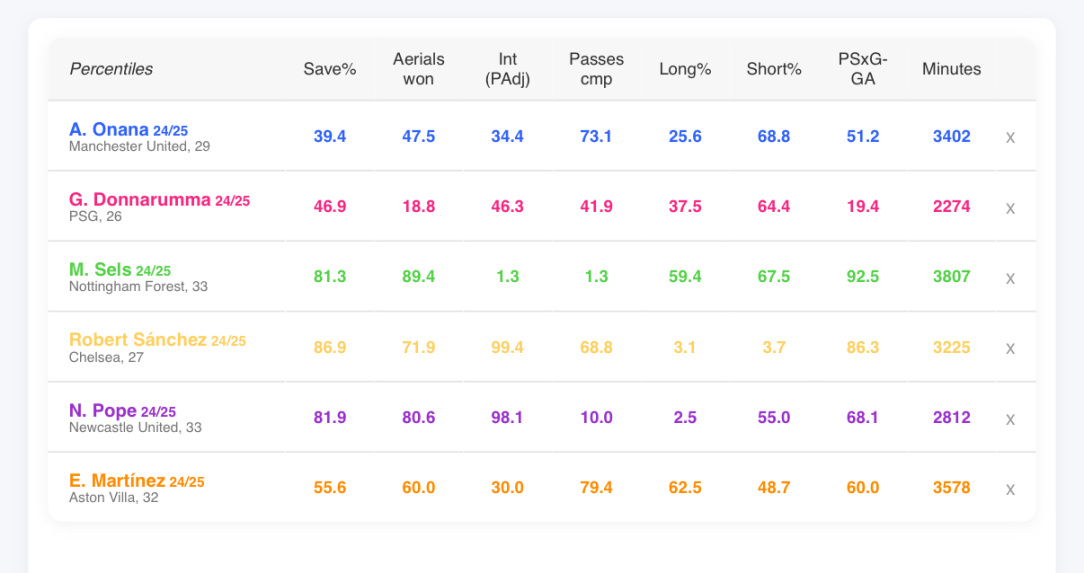Screen dimensions: 1084x573
Task: Remove A. Onana row with its X
Action: [x=1010, y=138]
